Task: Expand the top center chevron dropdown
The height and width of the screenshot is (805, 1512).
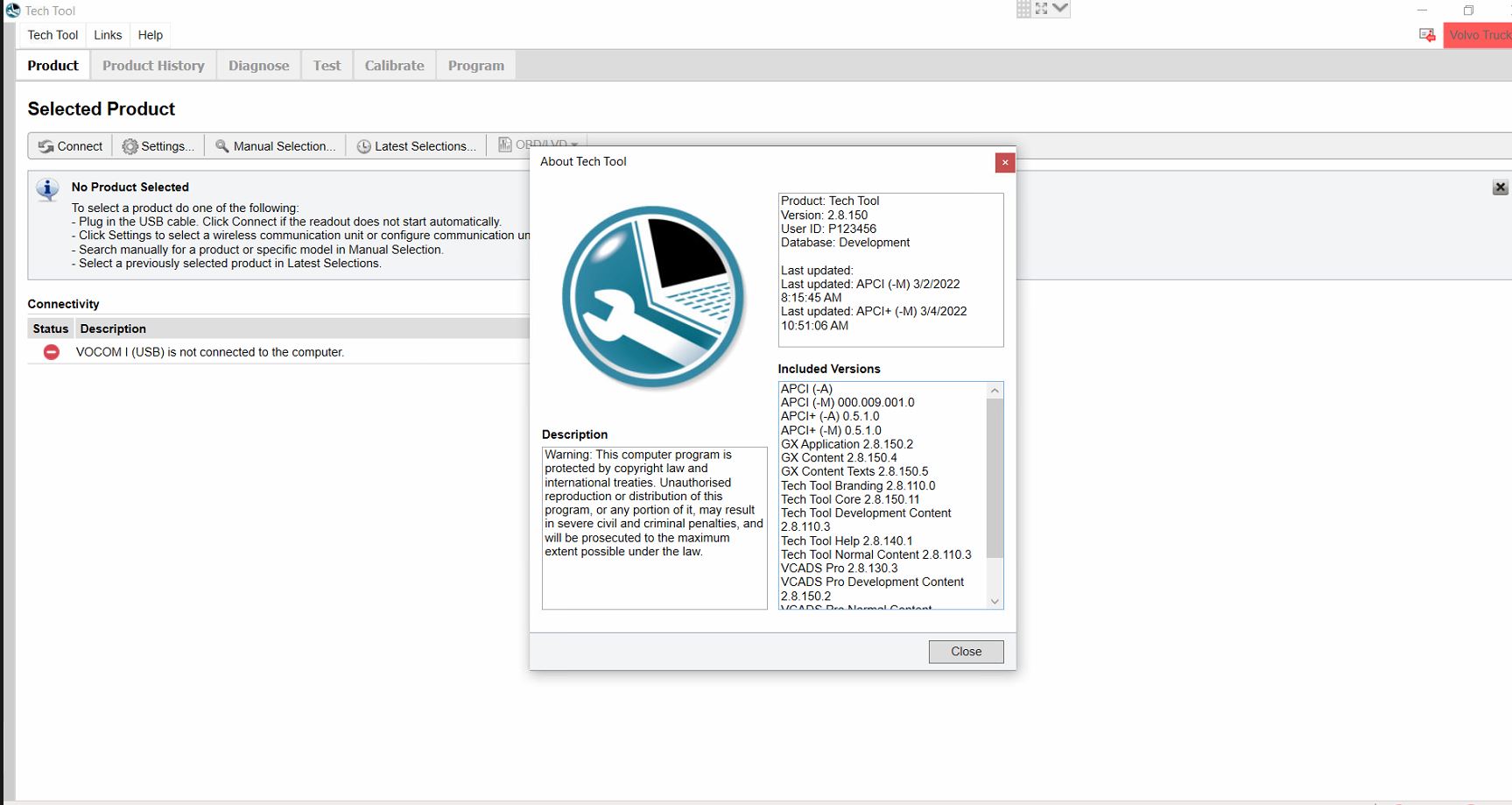Action: [1060, 9]
